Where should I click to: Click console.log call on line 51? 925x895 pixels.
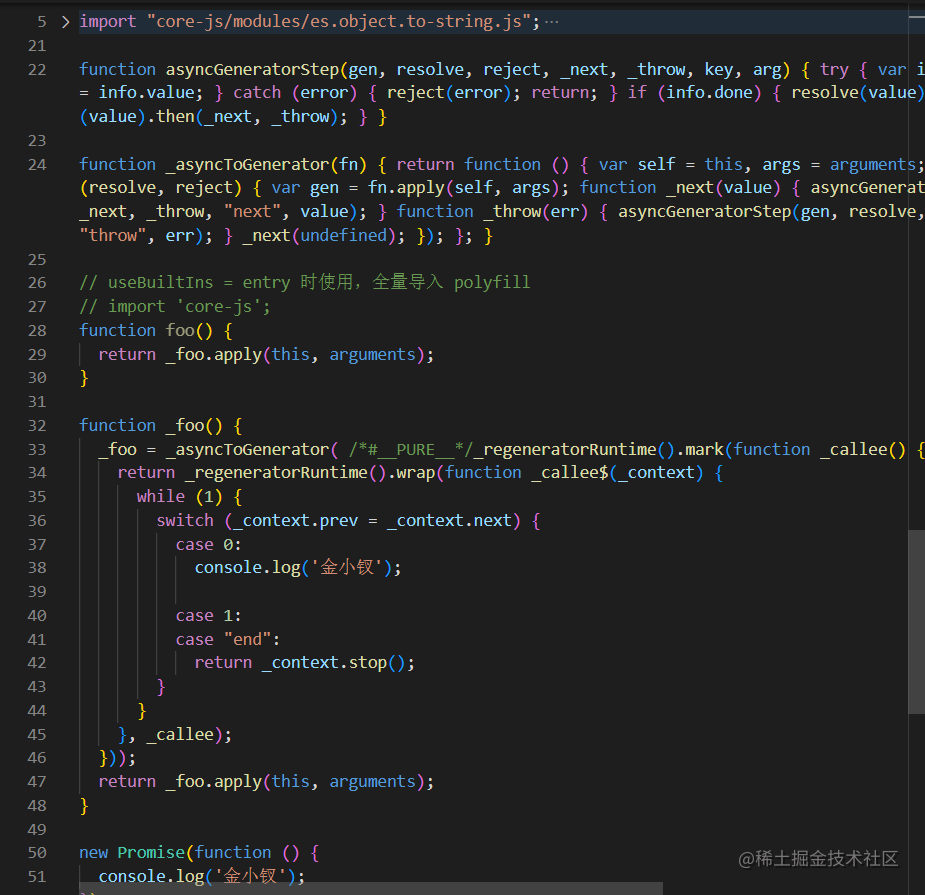202,877
